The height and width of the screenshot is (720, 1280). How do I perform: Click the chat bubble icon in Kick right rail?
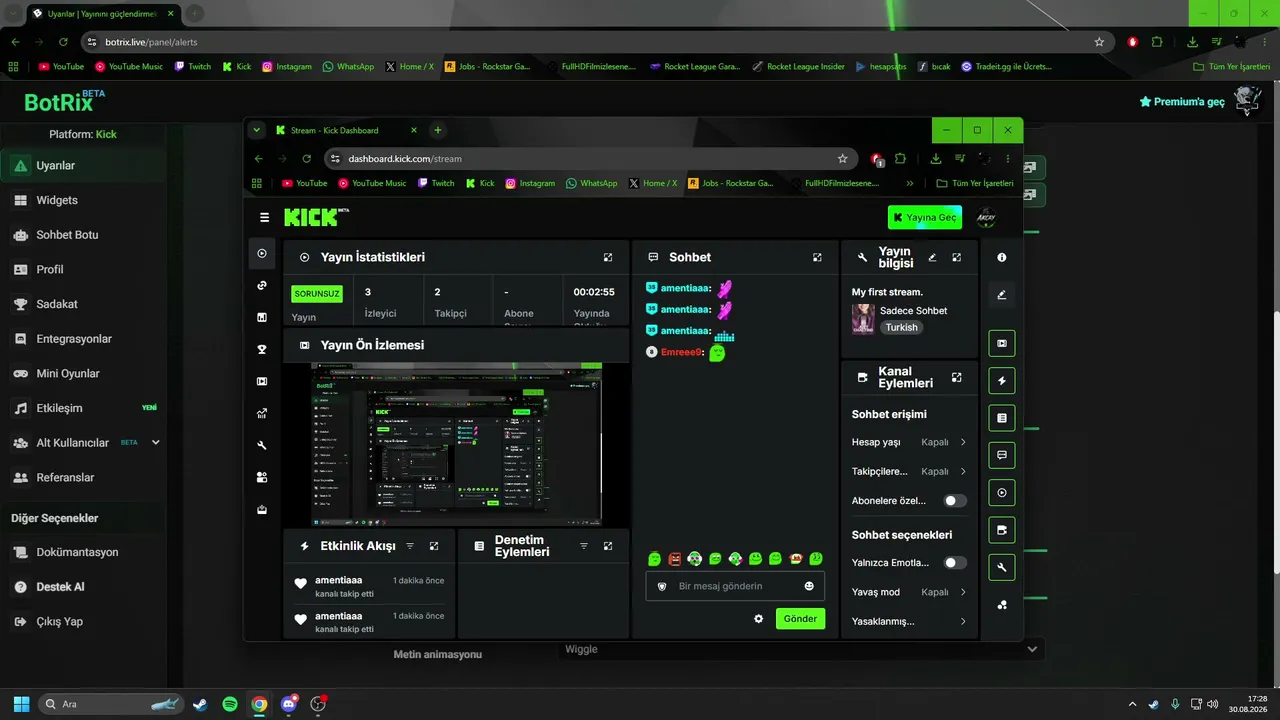tap(1001, 455)
